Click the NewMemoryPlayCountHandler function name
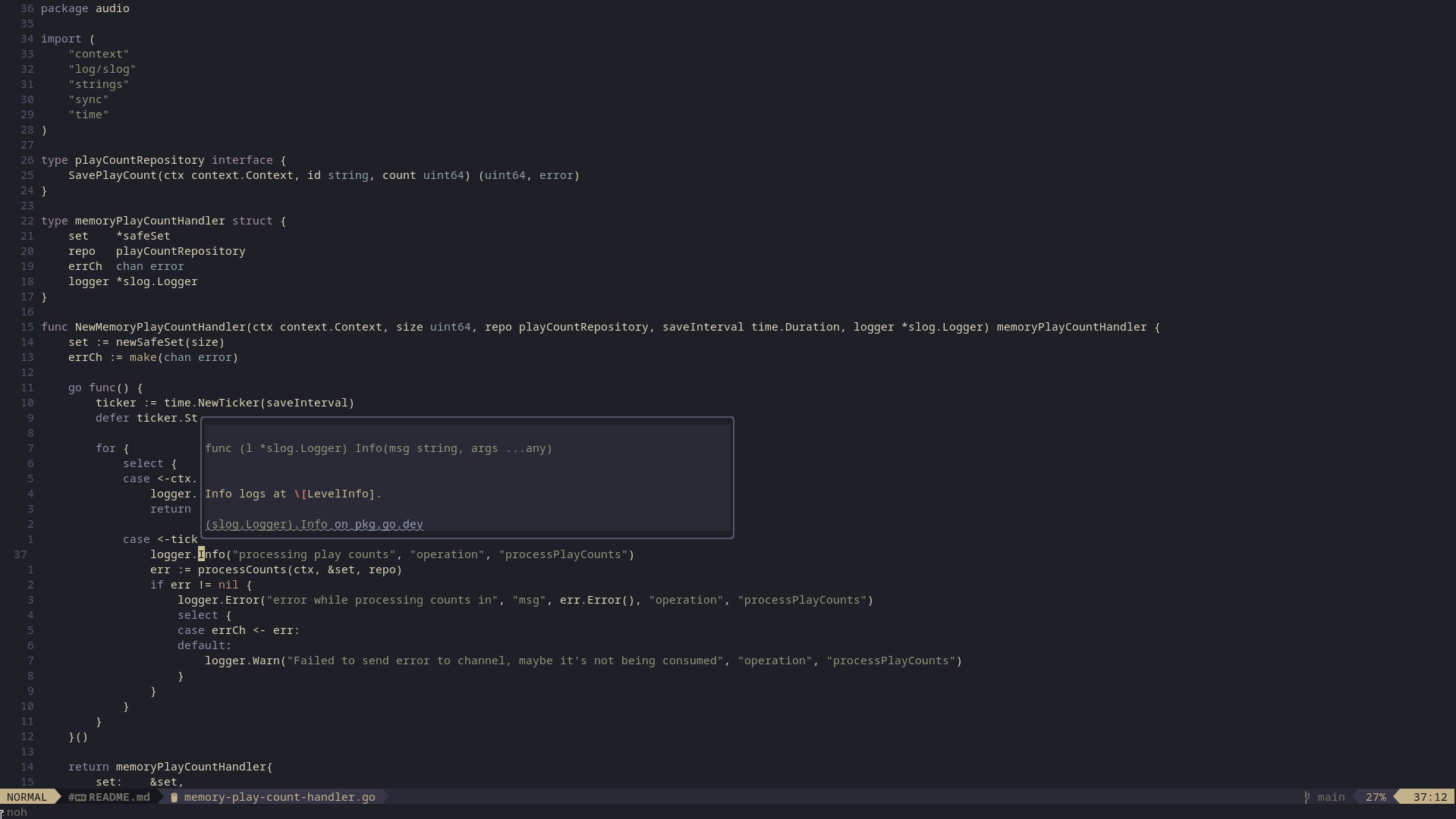Screen dimensions: 1456x819 click(160, 327)
